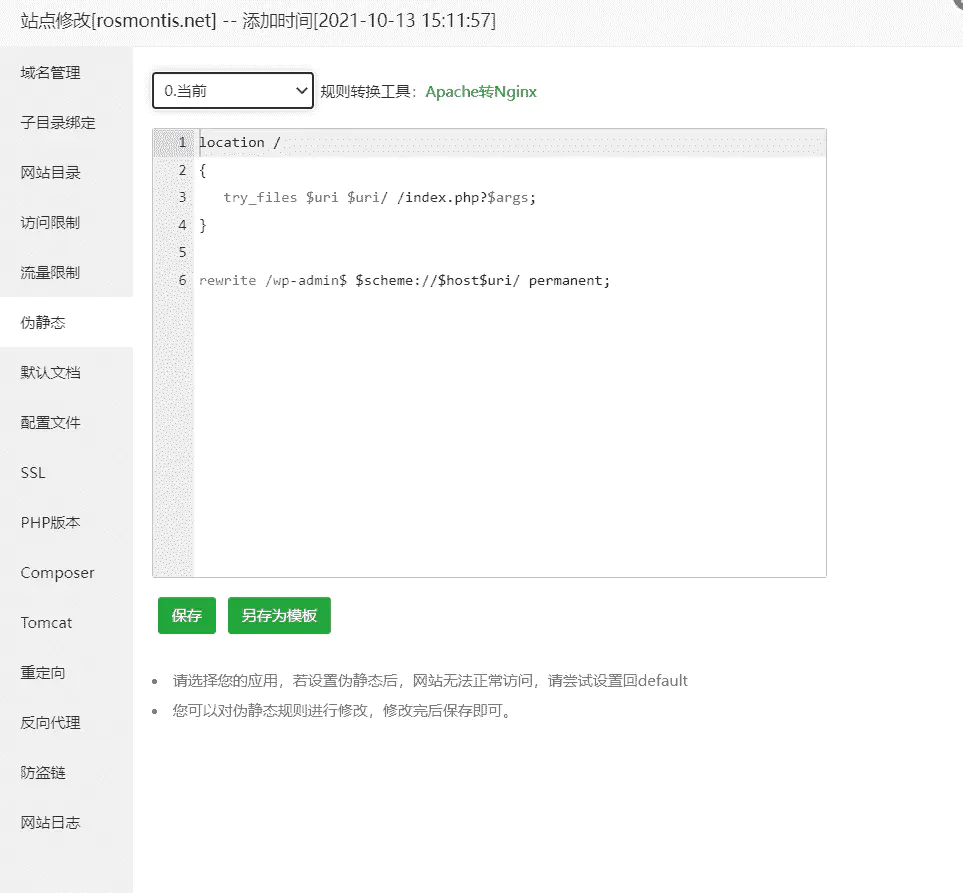
Task: Click the closing brace on line 4
Action: tap(203, 225)
